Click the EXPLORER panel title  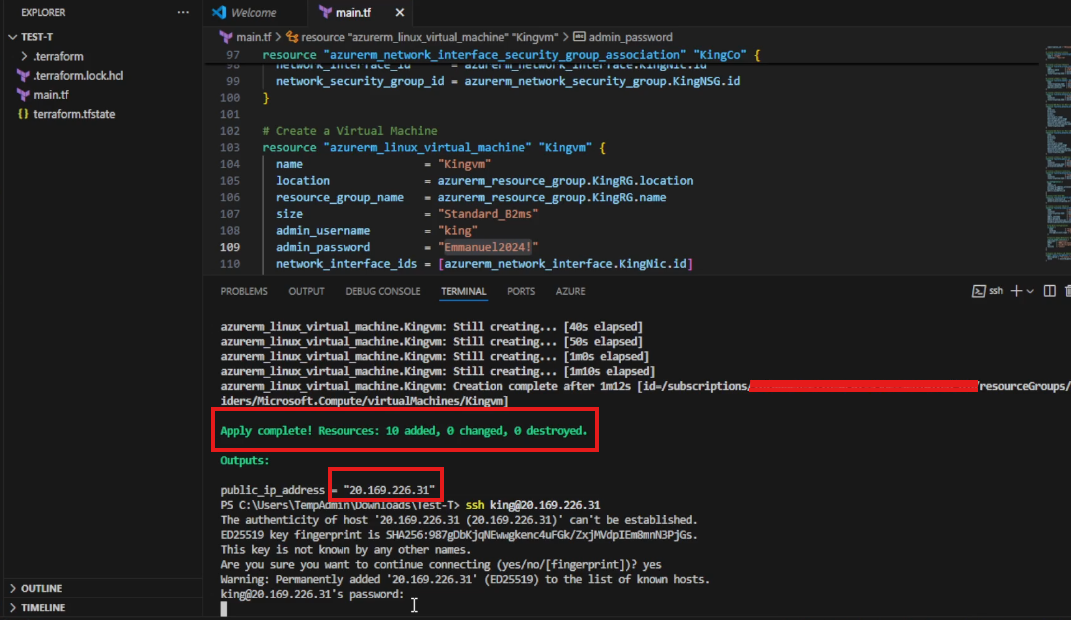[43, 12]
